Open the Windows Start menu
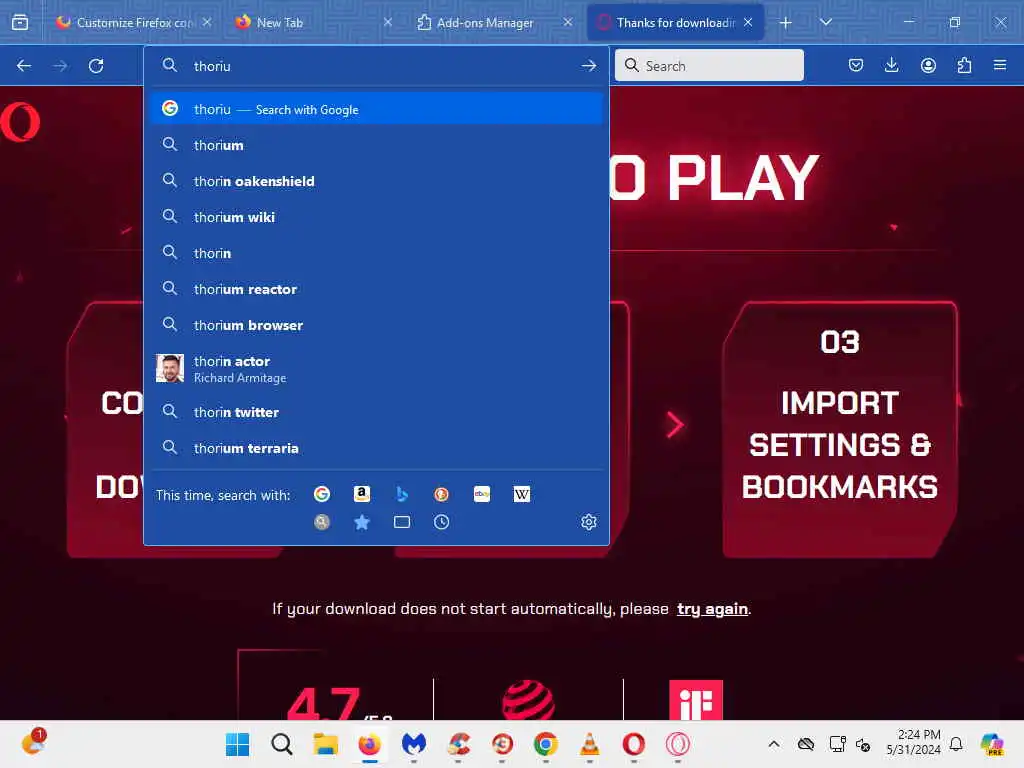 (x=237, y=744)
